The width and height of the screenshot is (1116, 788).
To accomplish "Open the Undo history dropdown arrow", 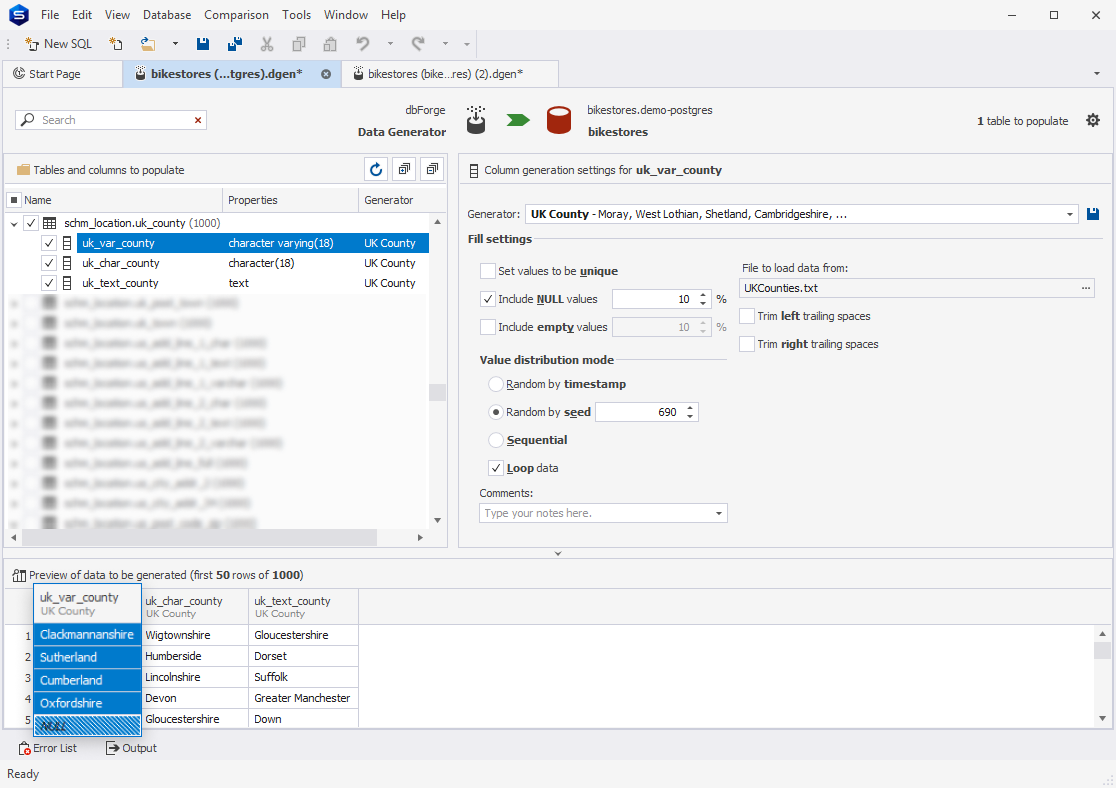I will pos(390,44).
